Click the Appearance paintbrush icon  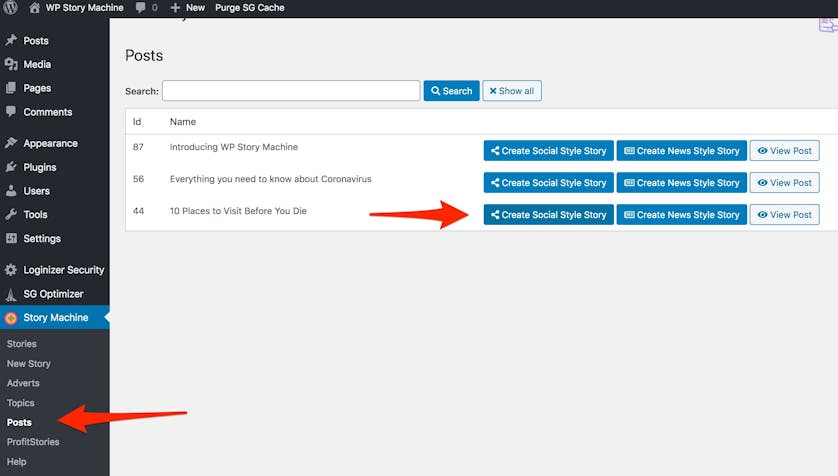[11, 143]
